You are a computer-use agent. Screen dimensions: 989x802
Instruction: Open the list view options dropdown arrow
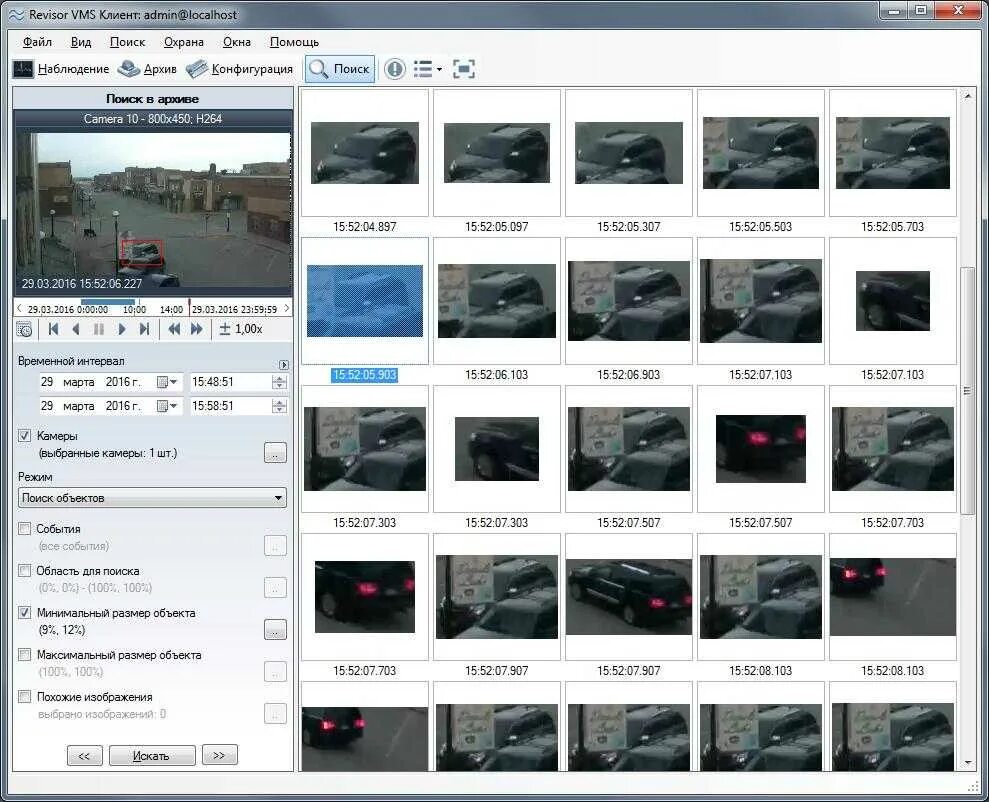[439, 69]
